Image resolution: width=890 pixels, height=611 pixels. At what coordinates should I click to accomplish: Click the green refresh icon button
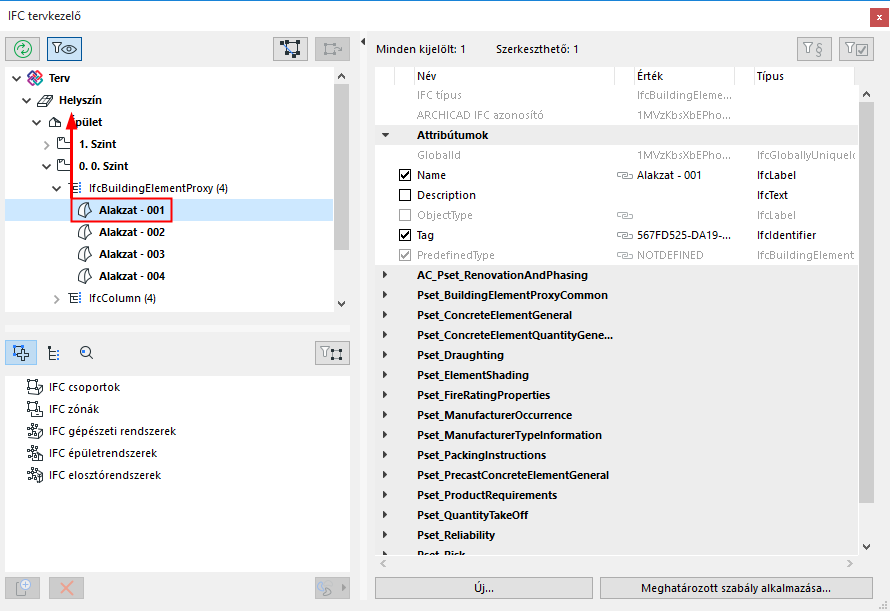(x=23, y=48)
